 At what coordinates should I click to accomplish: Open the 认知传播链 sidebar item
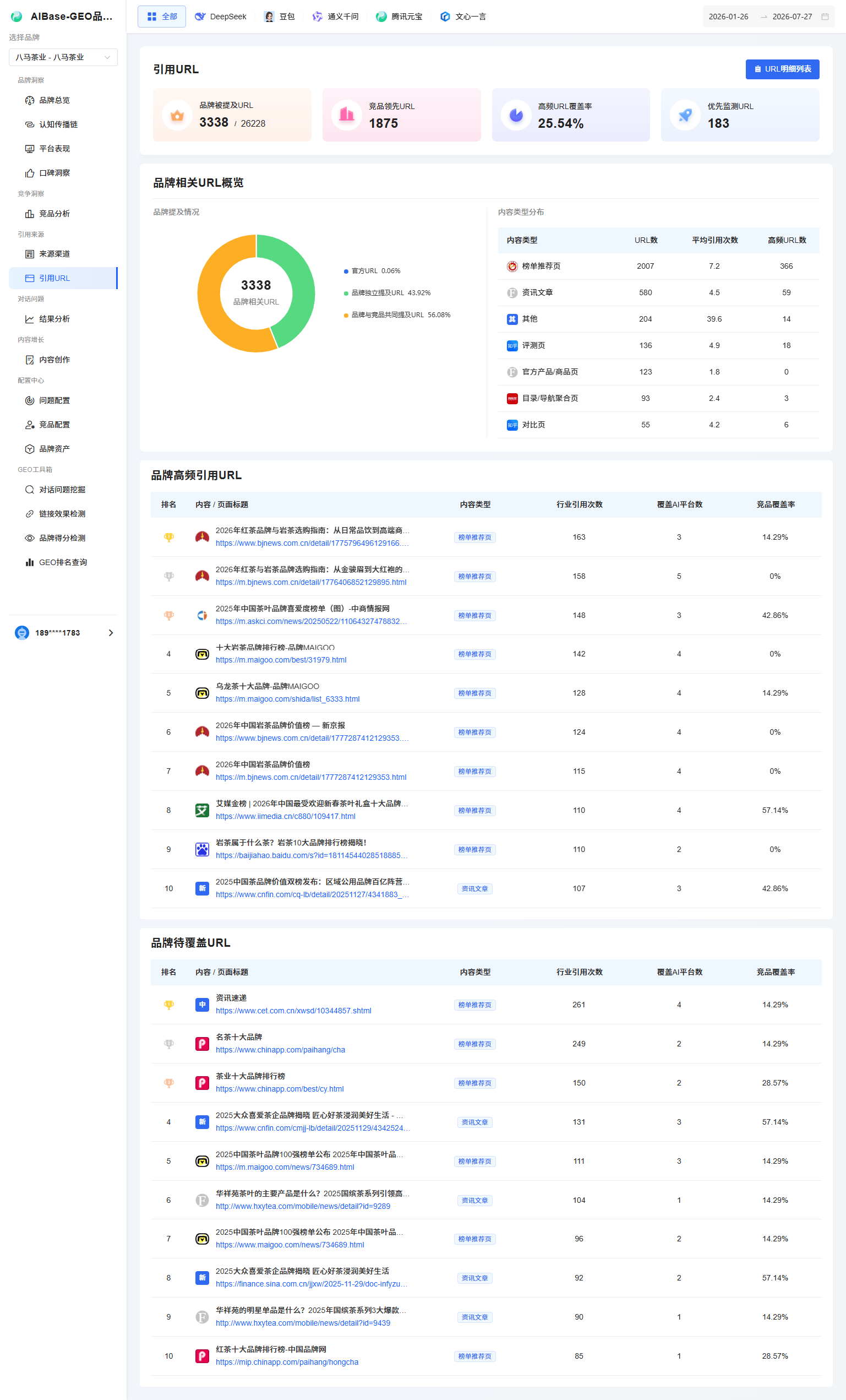pos(63,124)
